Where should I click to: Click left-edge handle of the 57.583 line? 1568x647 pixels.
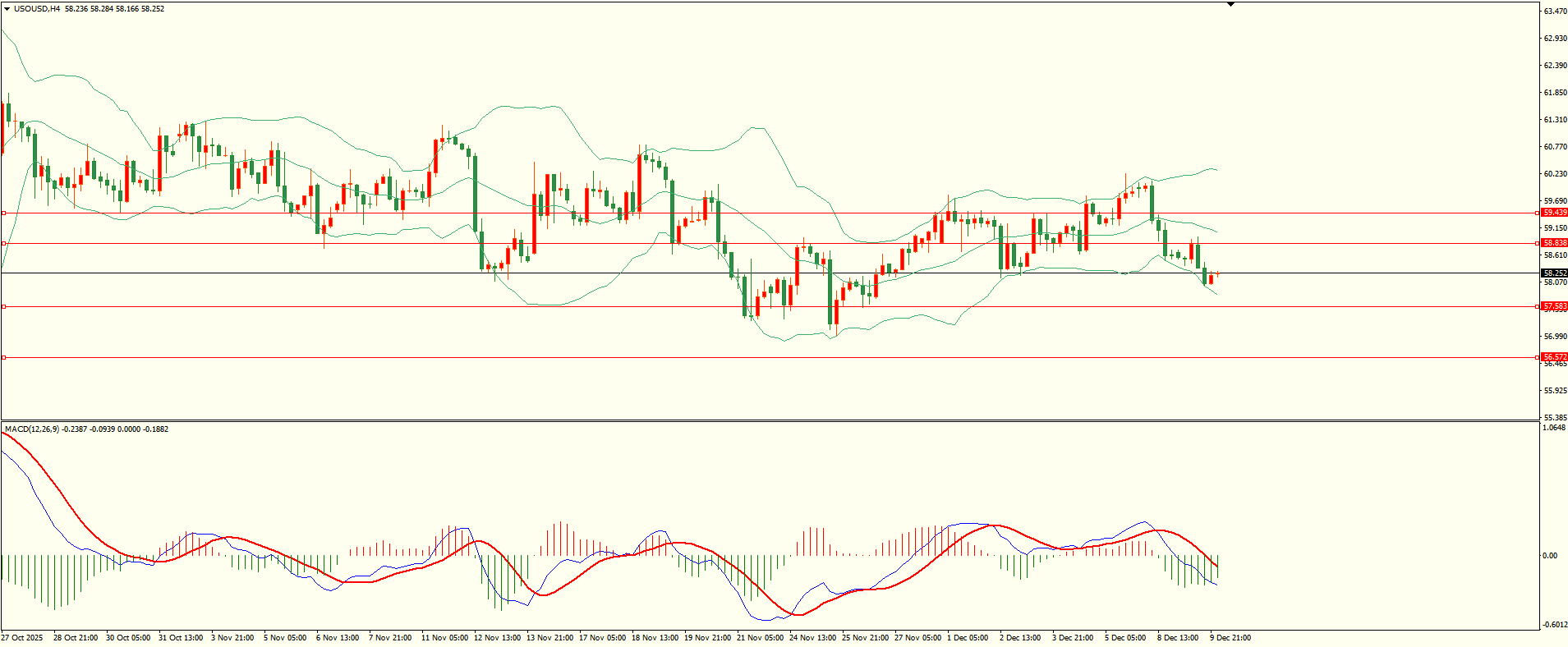click(x=4, y=306)
